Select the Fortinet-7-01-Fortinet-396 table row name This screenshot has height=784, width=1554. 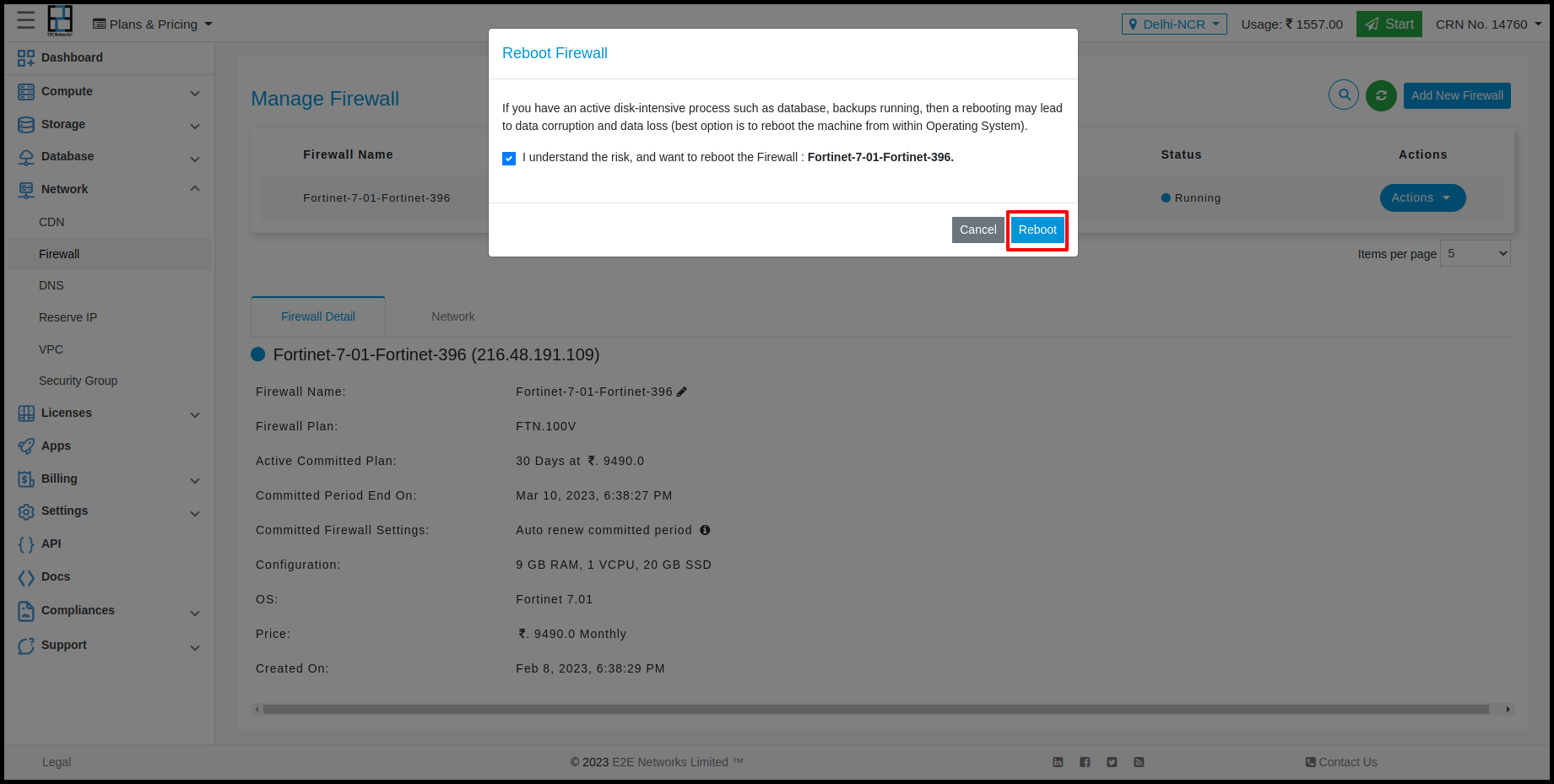(x=376, y=198)
